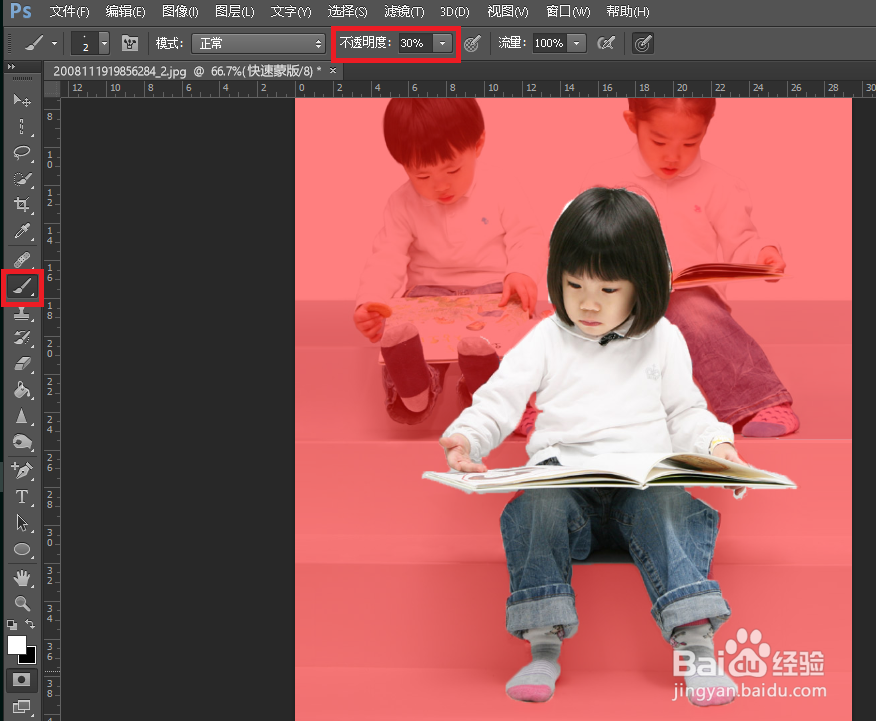Select the Lasso tool
Screen dimensions: 876x721
coord(22,152)
